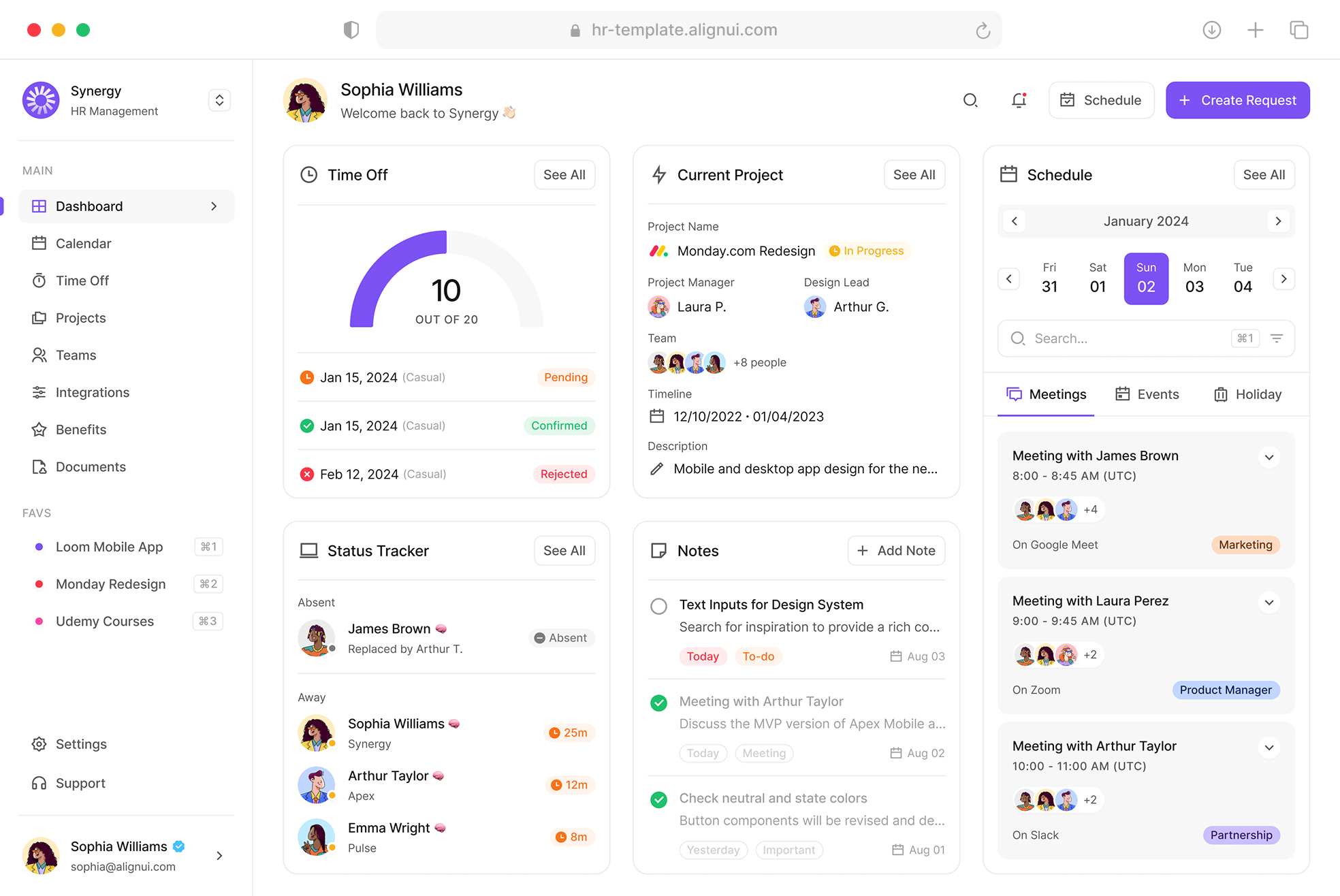This screenshot has height=896, width=1340.
Task: Expand Meeting with Laura Perez card
Action: coord(1269,603)
